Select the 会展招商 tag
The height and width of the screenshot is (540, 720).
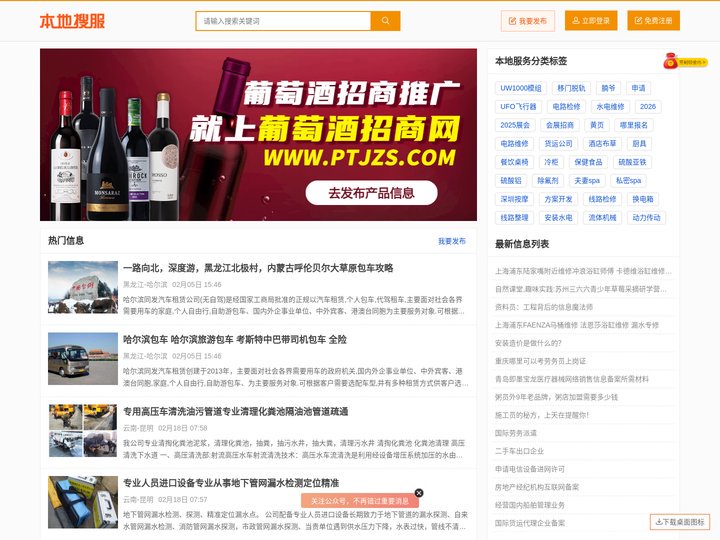(x=560, y=125)
